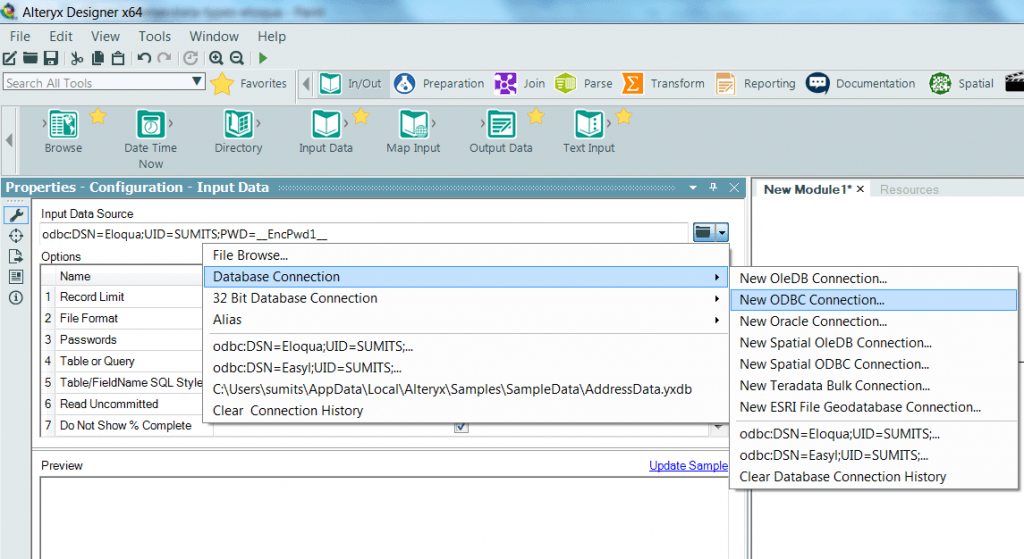Screen dimensions: 1024x559
Task: Select Clear Database Connection History
Action: 842,477
